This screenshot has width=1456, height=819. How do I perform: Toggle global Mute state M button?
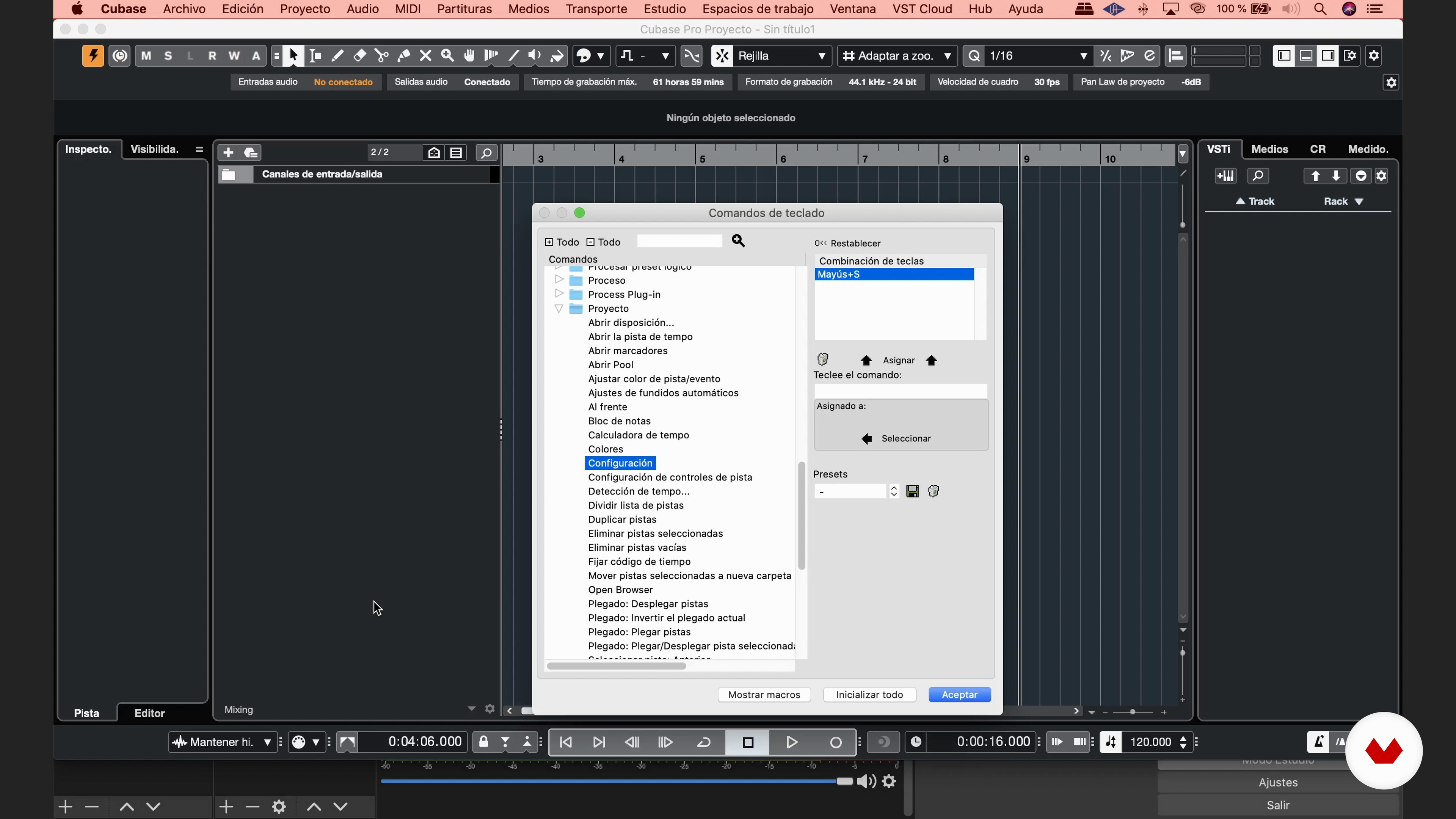click(146, 55)
